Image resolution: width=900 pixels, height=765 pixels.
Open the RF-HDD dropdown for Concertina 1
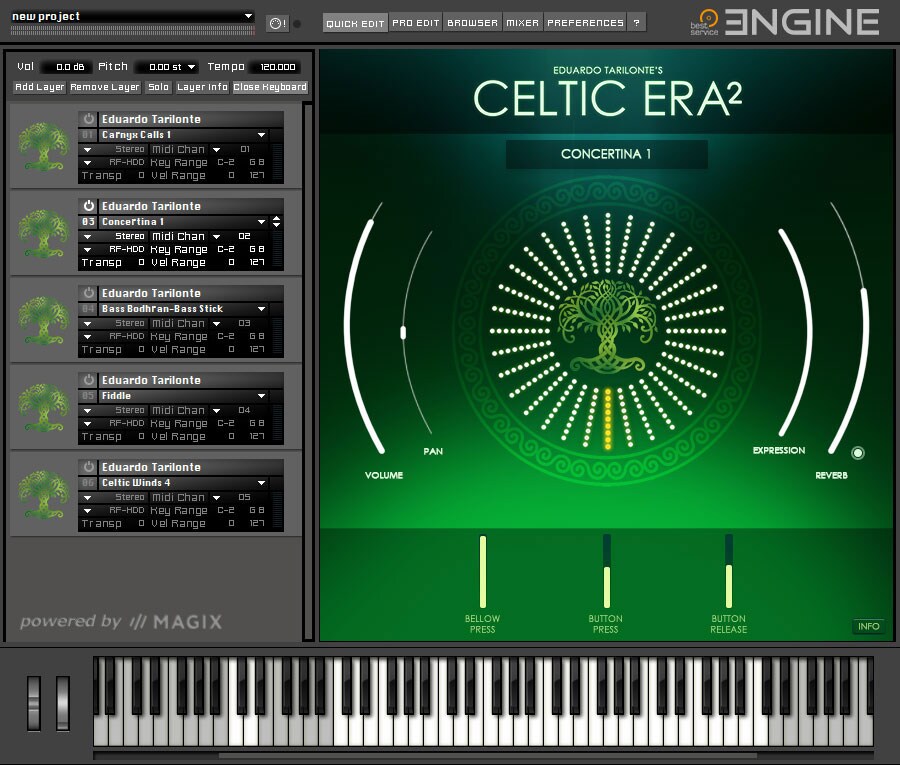tap(87, 250)
